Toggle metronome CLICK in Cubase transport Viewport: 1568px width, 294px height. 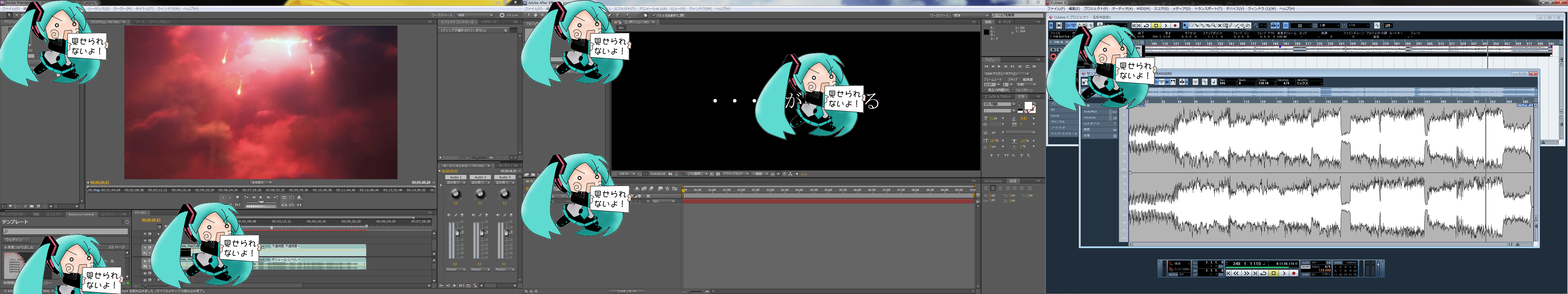1306,263
